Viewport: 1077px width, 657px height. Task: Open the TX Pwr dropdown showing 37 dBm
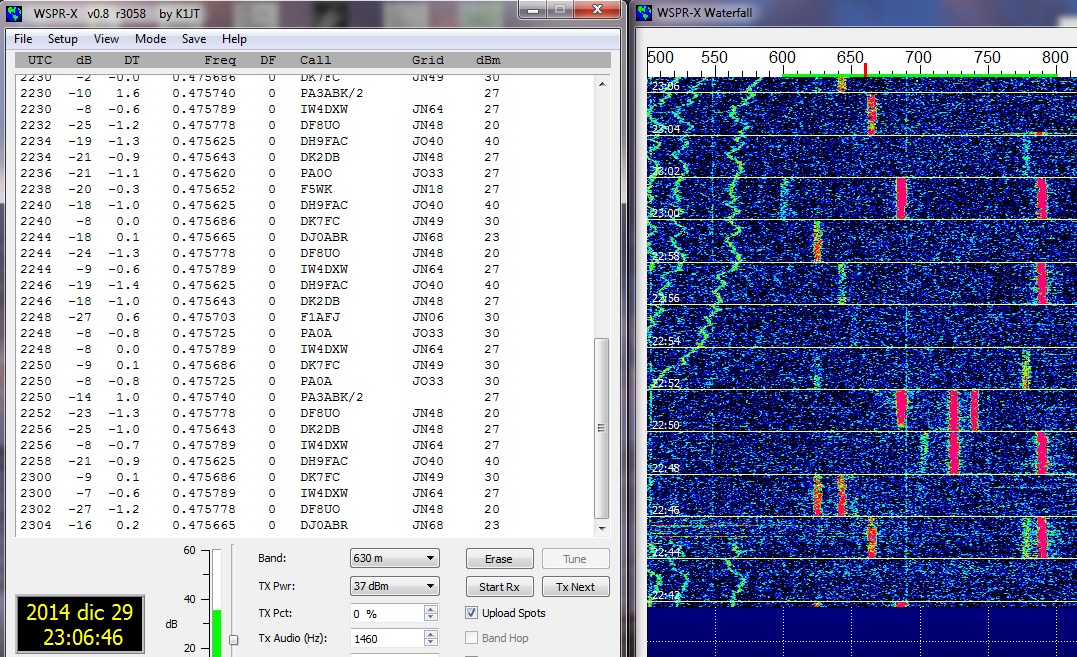pos(394,586)
